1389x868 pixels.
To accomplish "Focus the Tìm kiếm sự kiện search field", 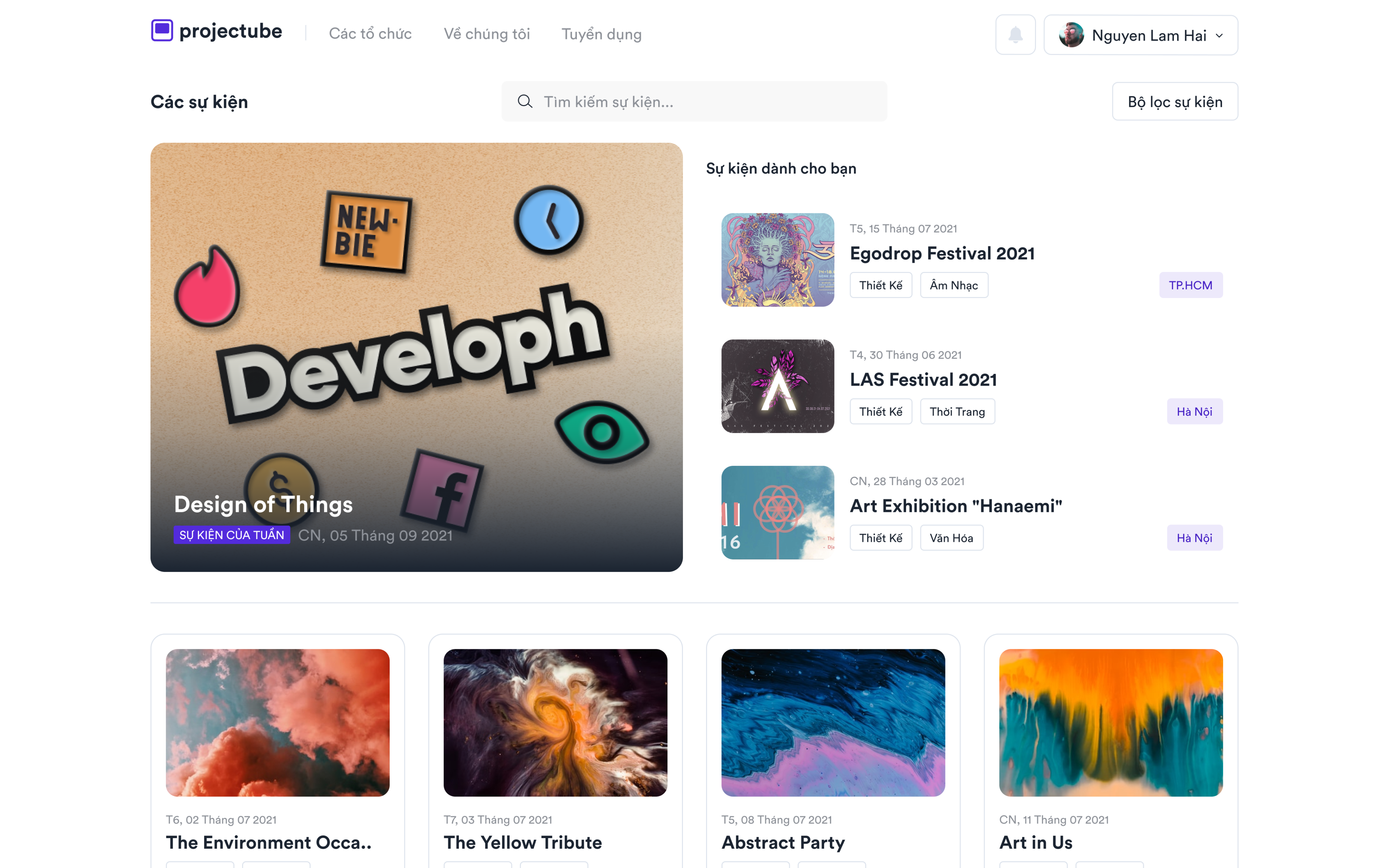I will point(706,102).
